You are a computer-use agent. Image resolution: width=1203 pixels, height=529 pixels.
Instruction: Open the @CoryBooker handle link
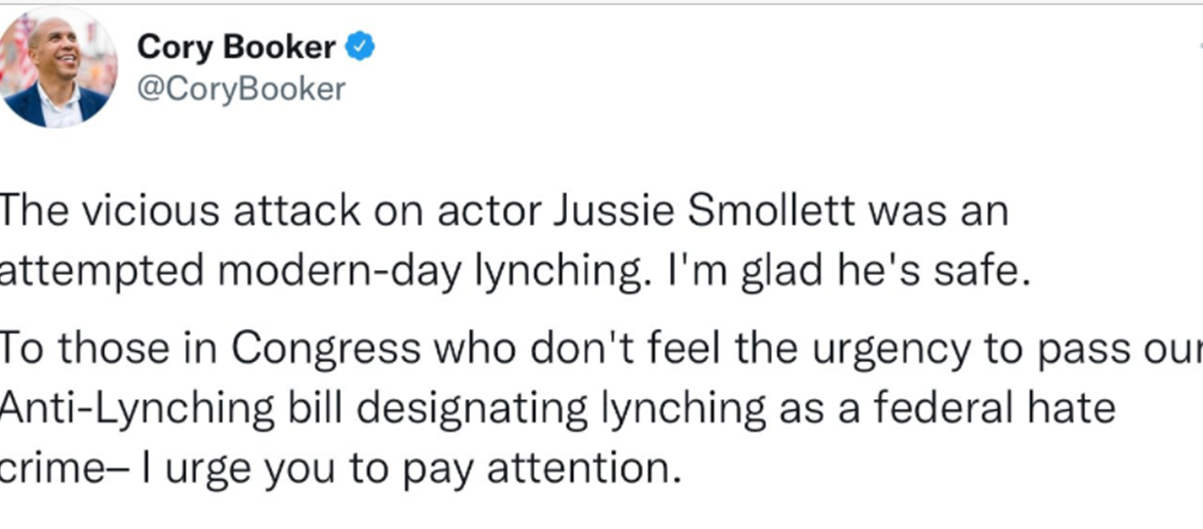(x=240, y=90)
